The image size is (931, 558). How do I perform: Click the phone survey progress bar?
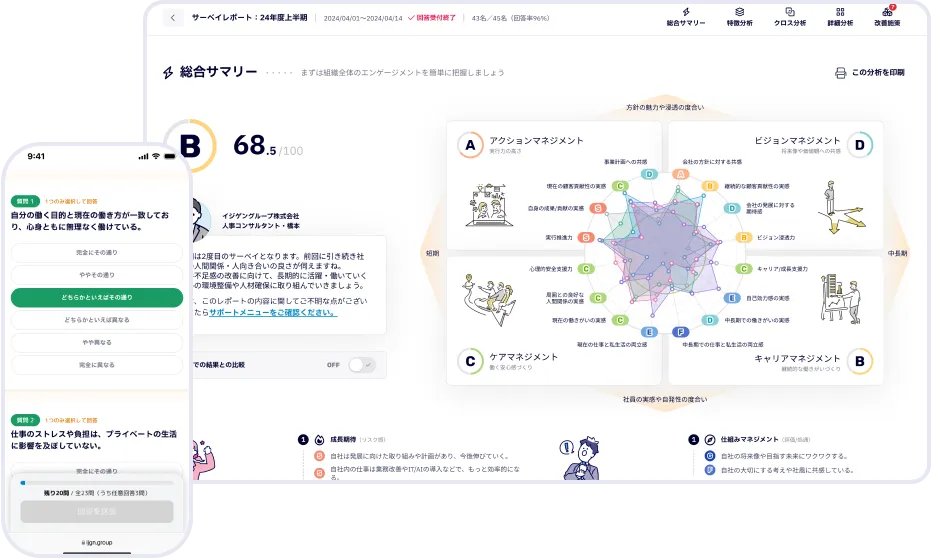pos(97,483)
